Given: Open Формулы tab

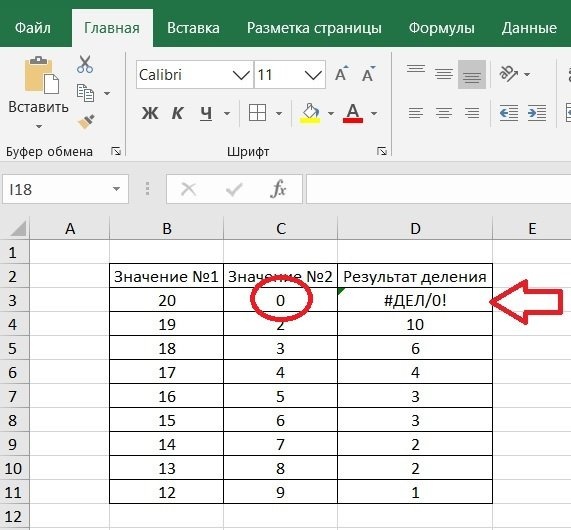Looking at the screenshot, I should click(441, 28).
